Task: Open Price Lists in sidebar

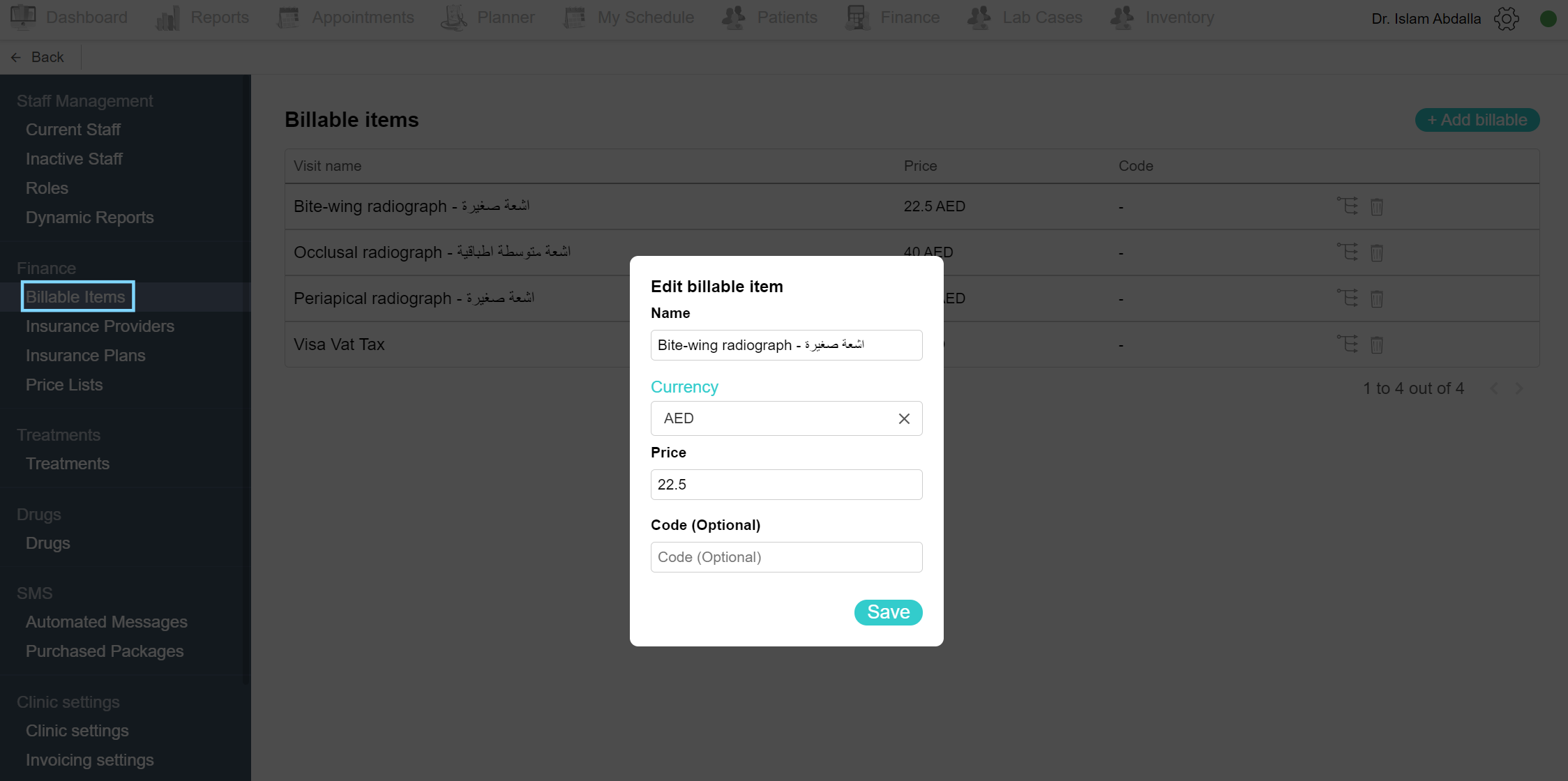Action: [64, 385]
